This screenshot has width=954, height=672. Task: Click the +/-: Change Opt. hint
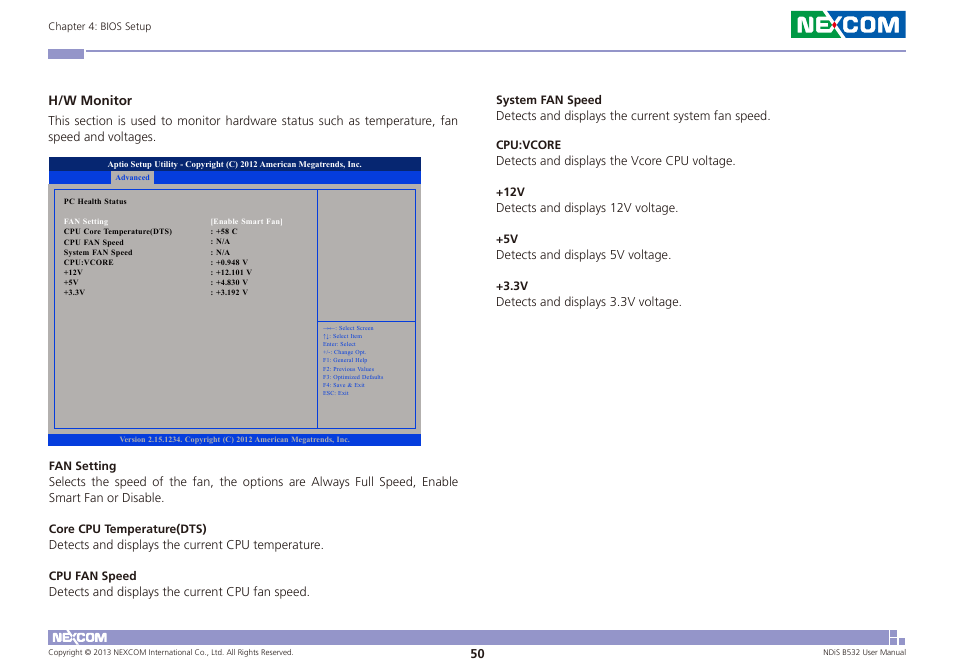[x=344, y=352]
